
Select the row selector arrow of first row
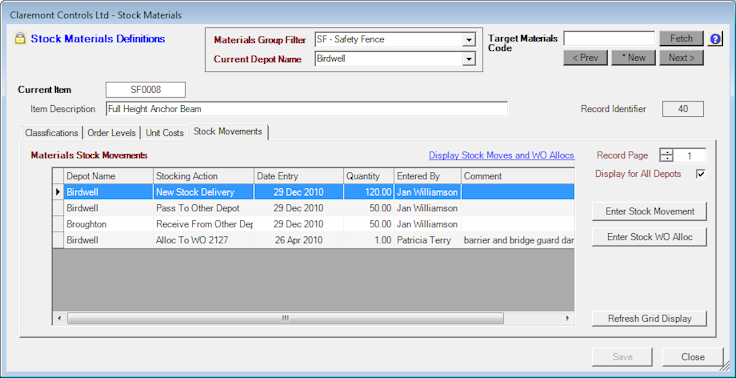pyautogui.click(x=58, y=192)
